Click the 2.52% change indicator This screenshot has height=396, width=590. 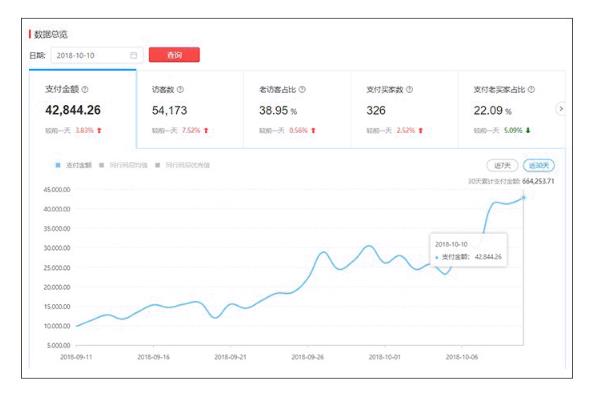409,130
